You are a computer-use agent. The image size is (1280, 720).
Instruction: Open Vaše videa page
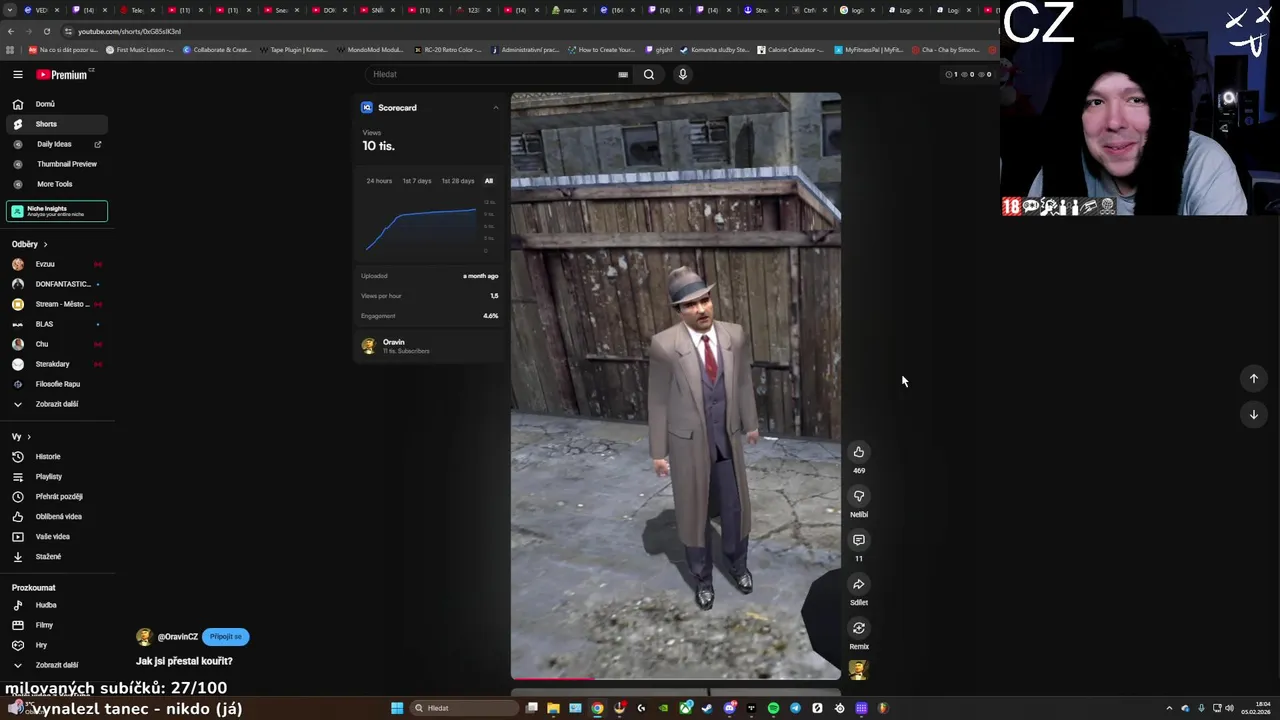pos(57,537)
